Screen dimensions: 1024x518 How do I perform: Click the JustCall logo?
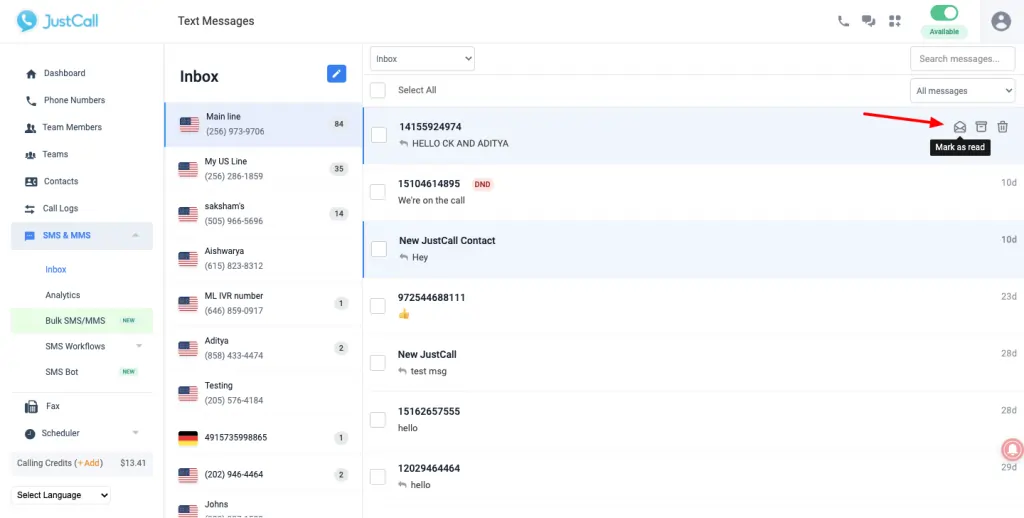57,21
